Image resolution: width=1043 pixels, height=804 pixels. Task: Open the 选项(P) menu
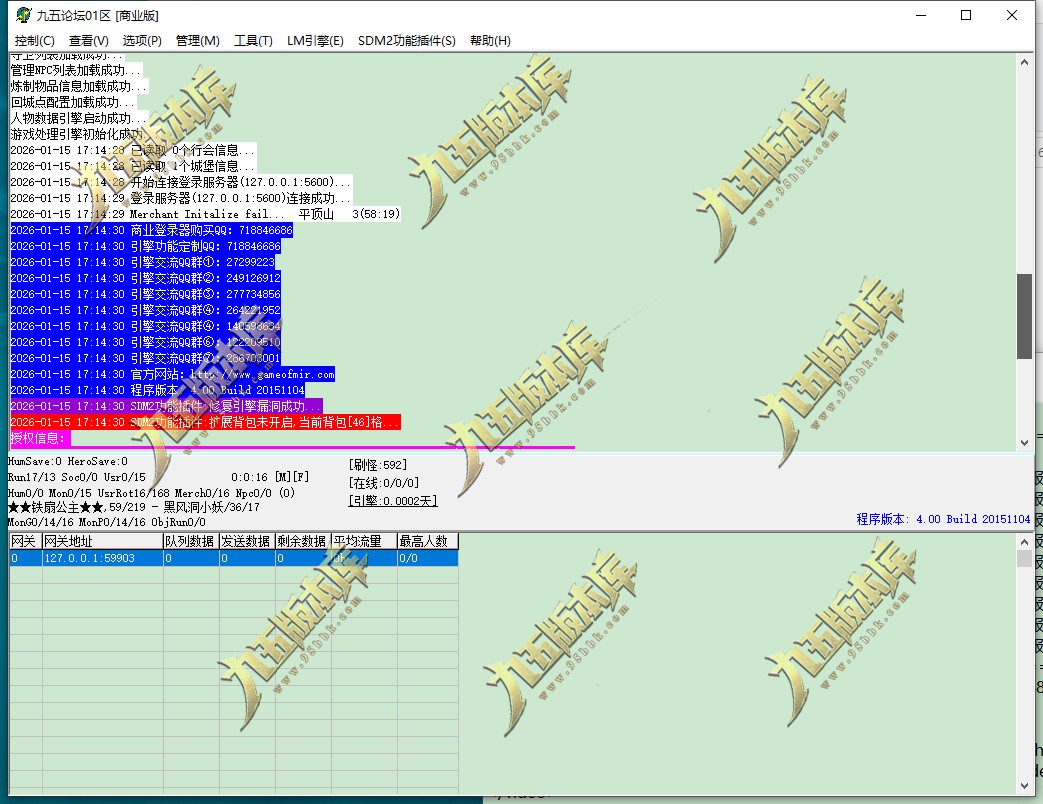[x=142, y=41]
